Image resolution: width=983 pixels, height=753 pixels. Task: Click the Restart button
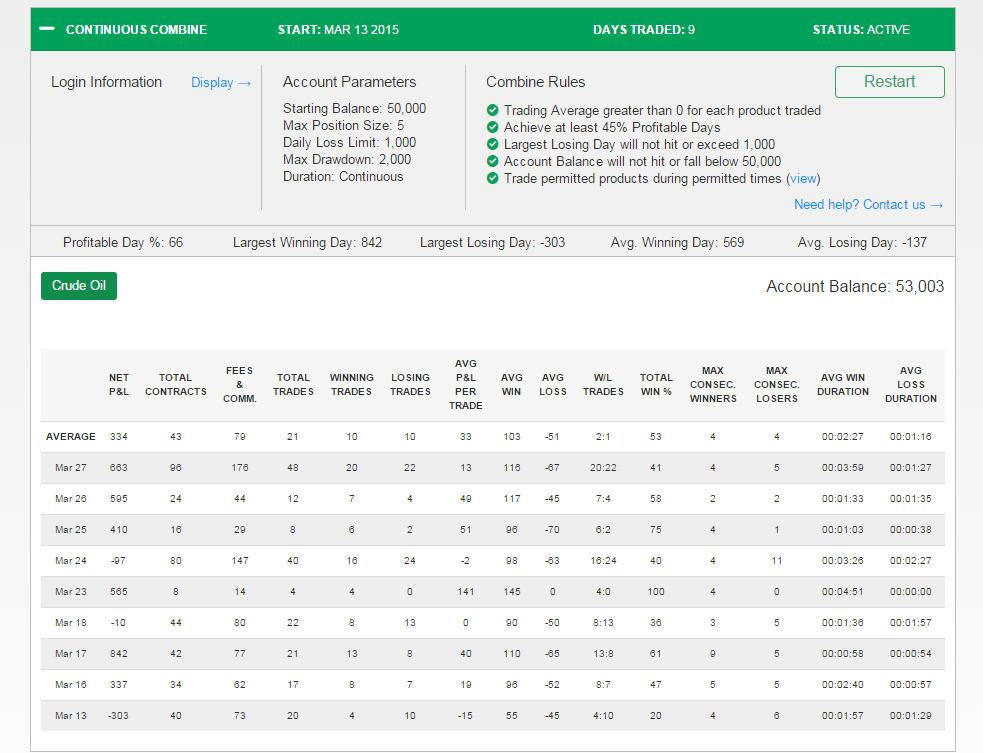(x=890, y=82)
